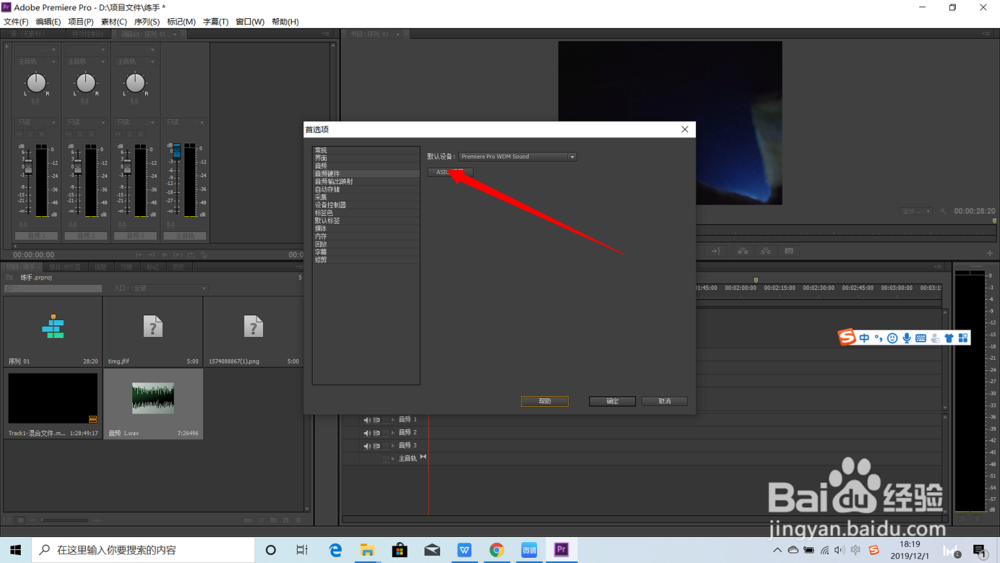Screen dimensions: 1000x563
Task: Click the mixer play button
Action: tap(165, 254)
